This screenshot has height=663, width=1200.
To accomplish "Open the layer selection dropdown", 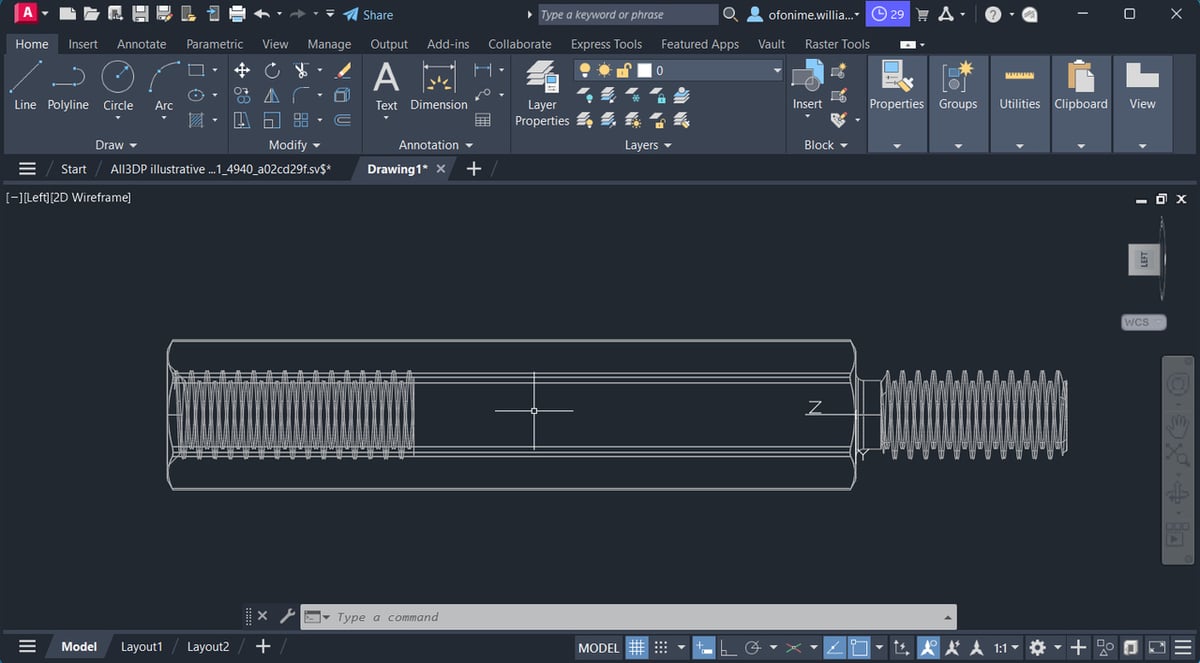I will (776, 70).
